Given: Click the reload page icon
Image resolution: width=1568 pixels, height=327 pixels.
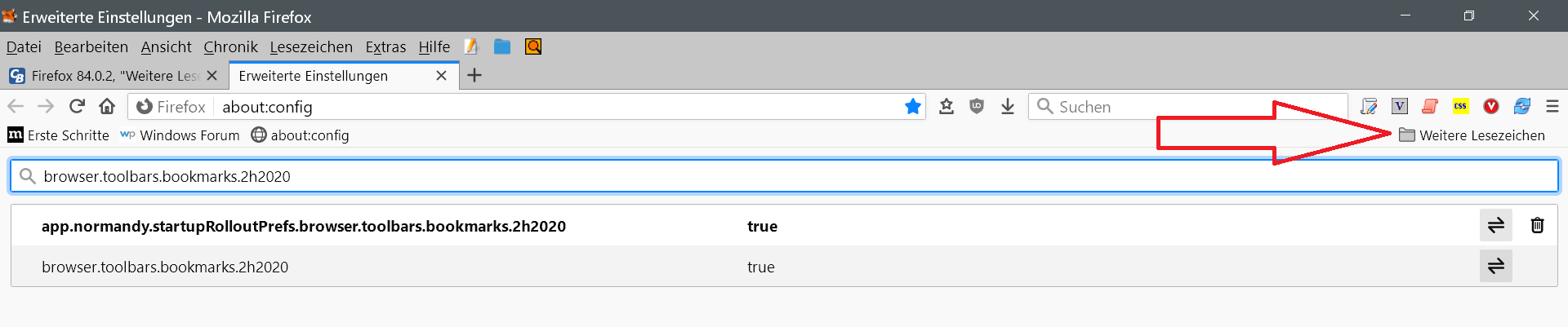Looking at the screenshot, I should [x=77, y=106].
